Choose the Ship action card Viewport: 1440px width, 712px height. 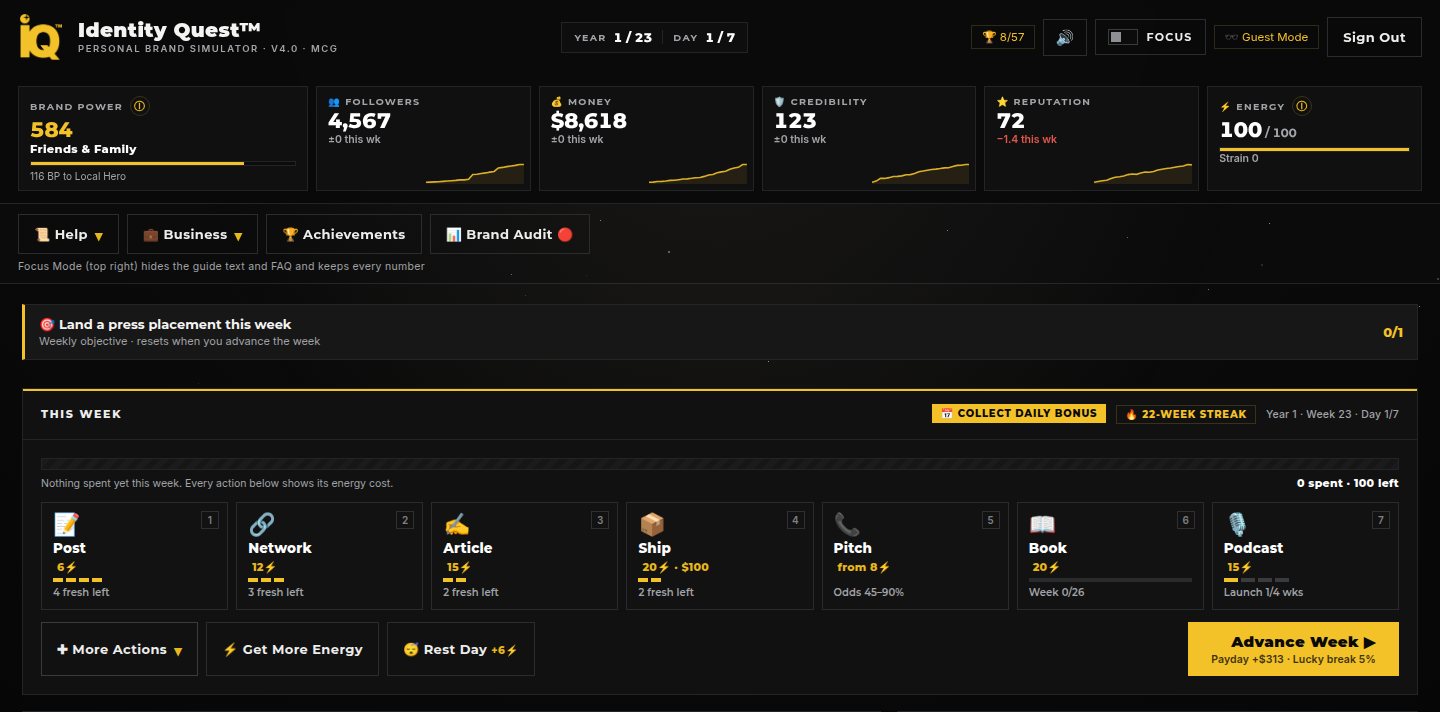coord(719,556)
